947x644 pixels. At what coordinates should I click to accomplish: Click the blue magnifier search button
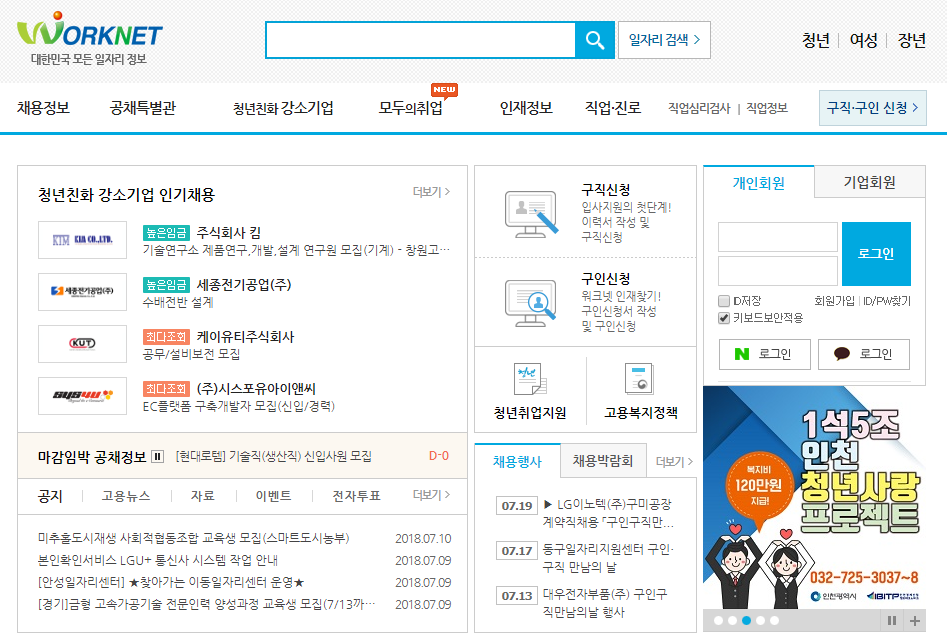(594, 40)
